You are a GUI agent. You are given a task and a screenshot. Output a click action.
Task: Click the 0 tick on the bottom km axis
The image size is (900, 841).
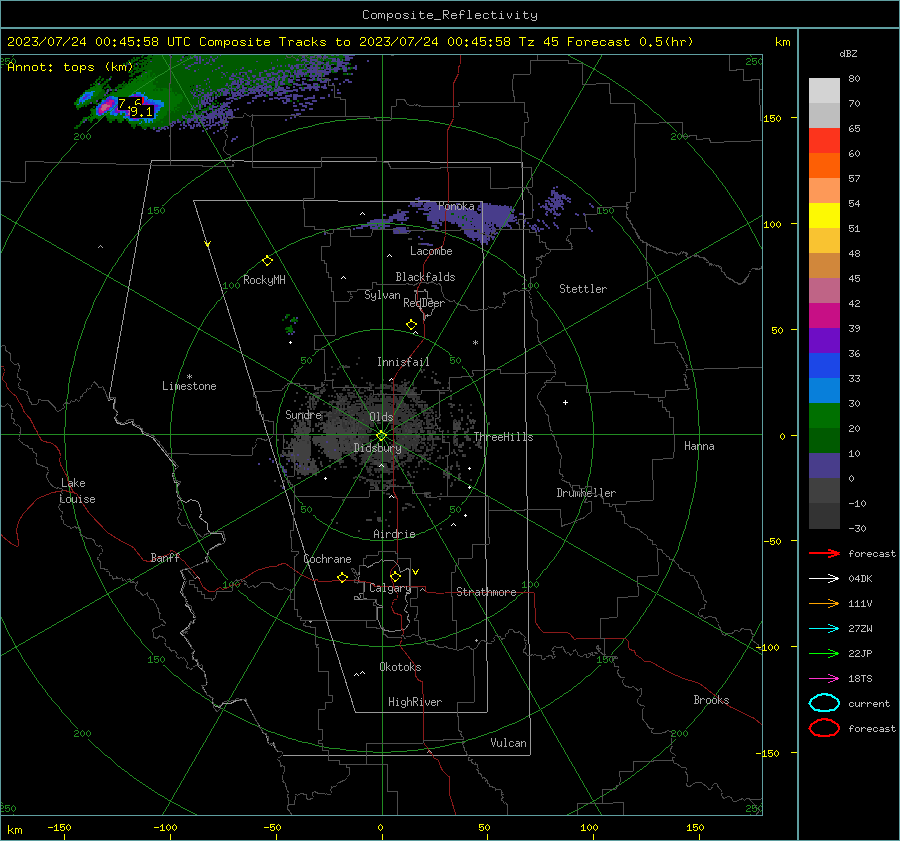coord(381,828)
